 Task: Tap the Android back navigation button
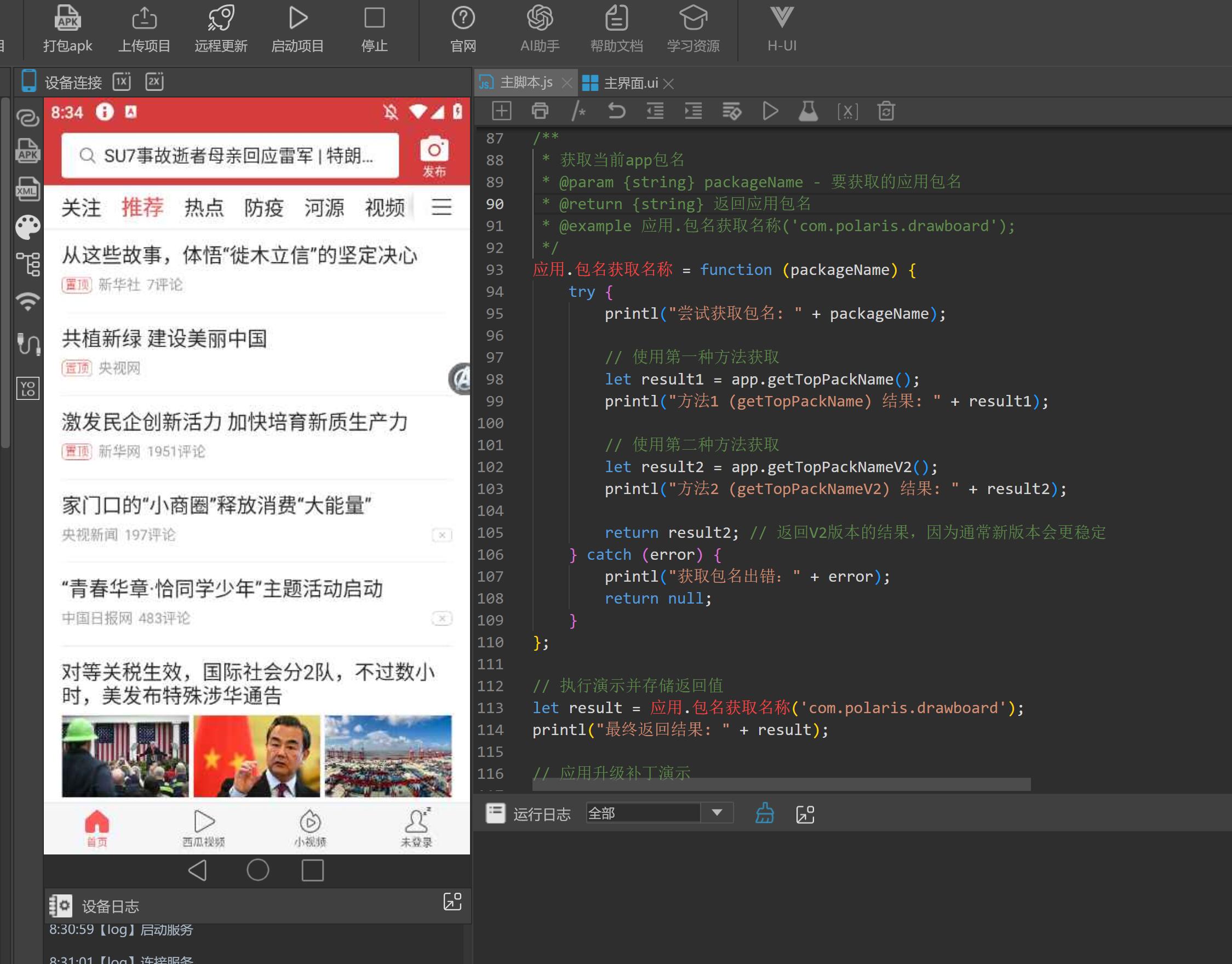[x=198, y=870]
